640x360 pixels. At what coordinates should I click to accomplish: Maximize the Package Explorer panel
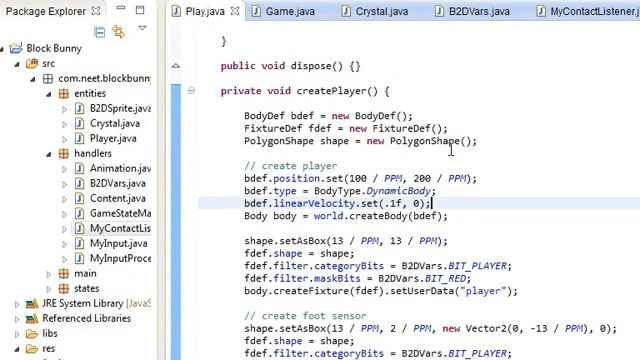coord(140,10)
